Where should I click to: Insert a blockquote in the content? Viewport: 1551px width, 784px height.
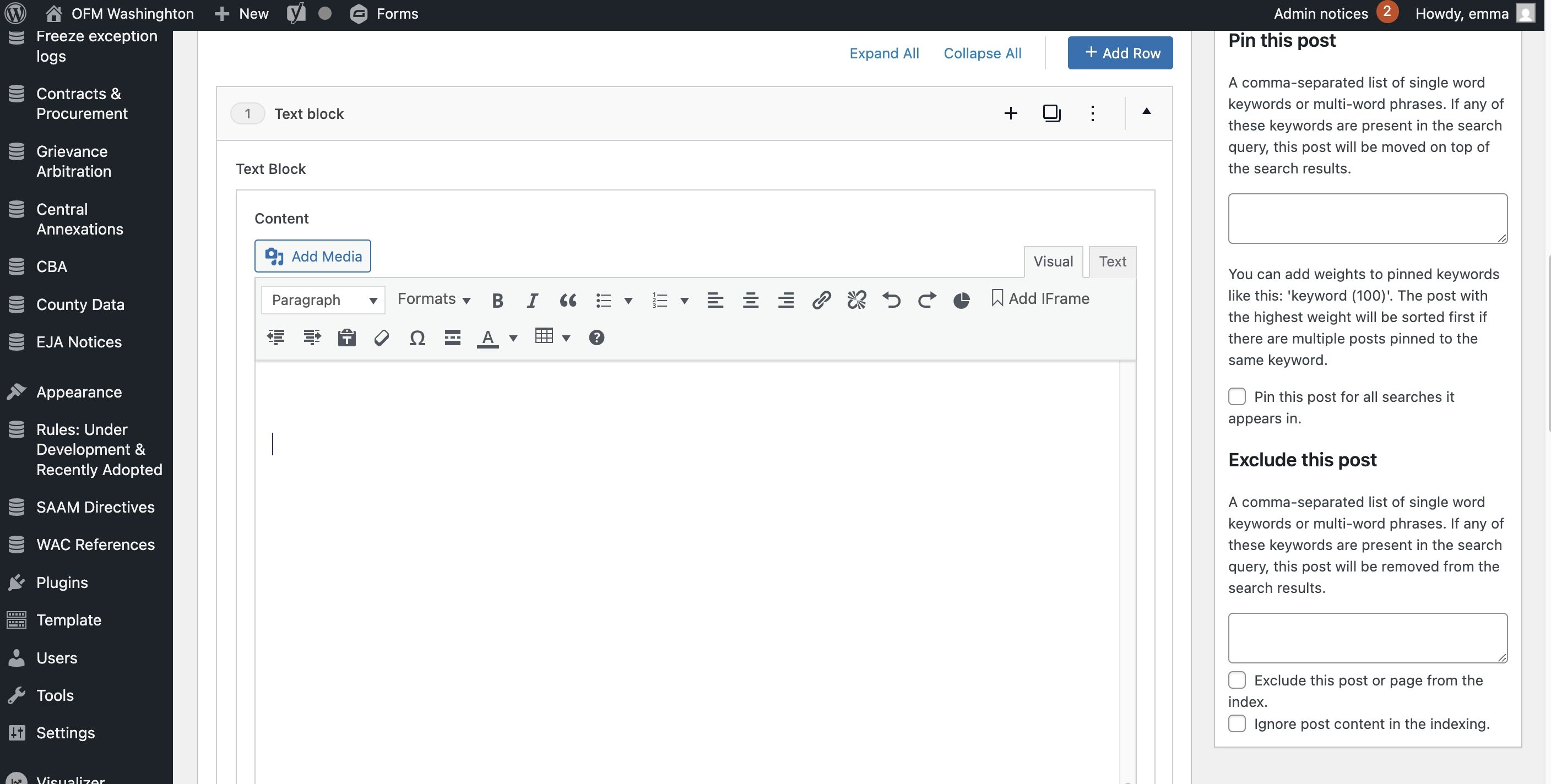click(x=568, y=300)
